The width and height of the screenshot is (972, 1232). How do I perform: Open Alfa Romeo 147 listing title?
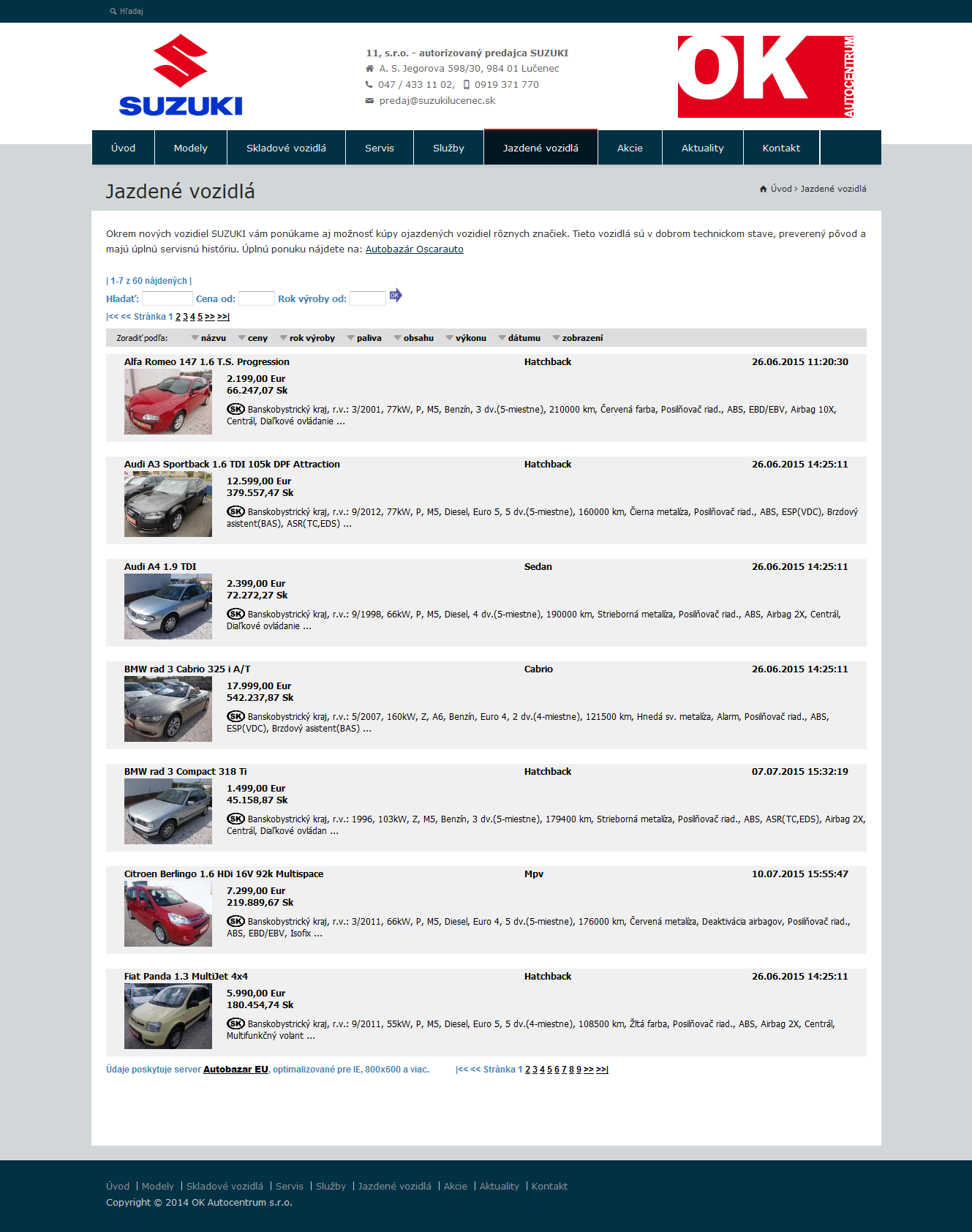[207, 362]
